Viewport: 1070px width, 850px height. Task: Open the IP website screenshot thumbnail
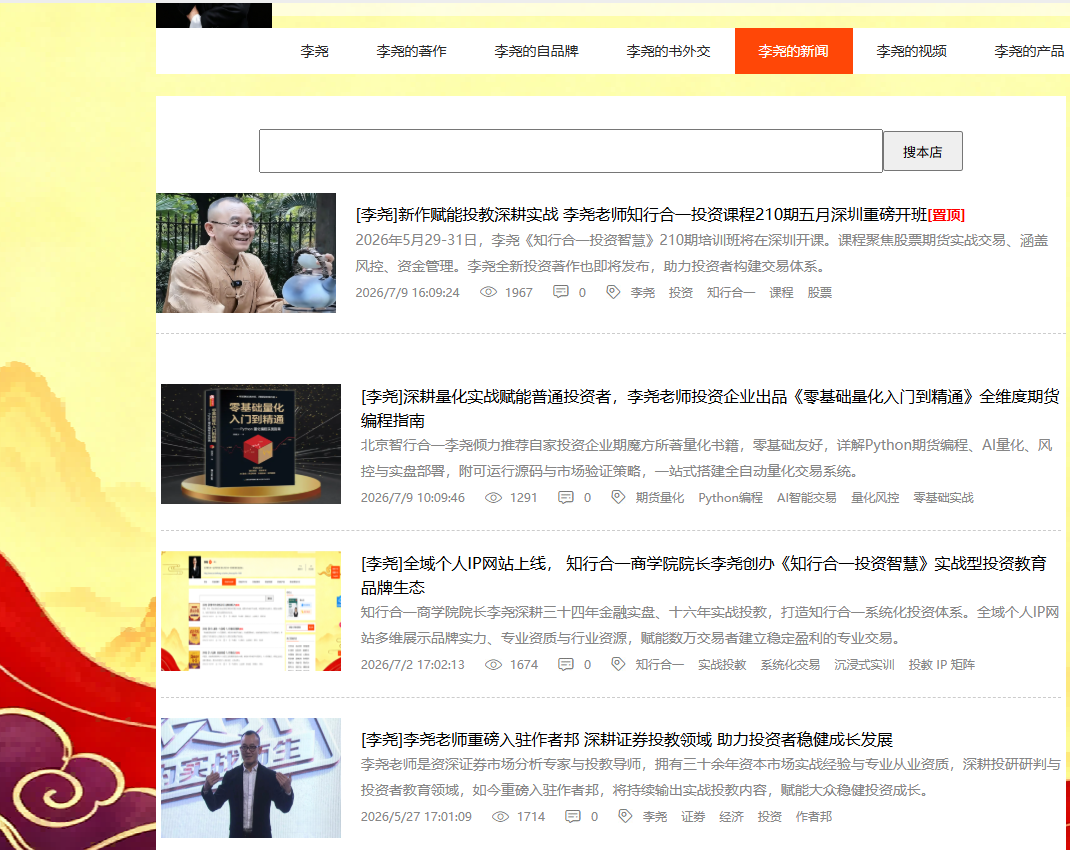point(250,611)
